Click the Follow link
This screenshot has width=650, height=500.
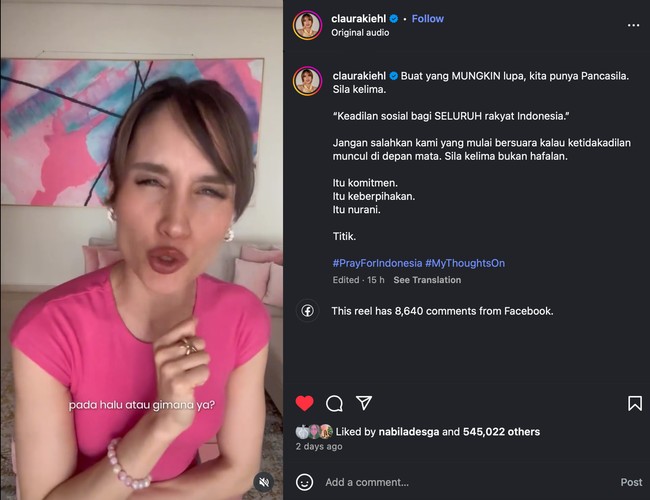coord(428,18)
